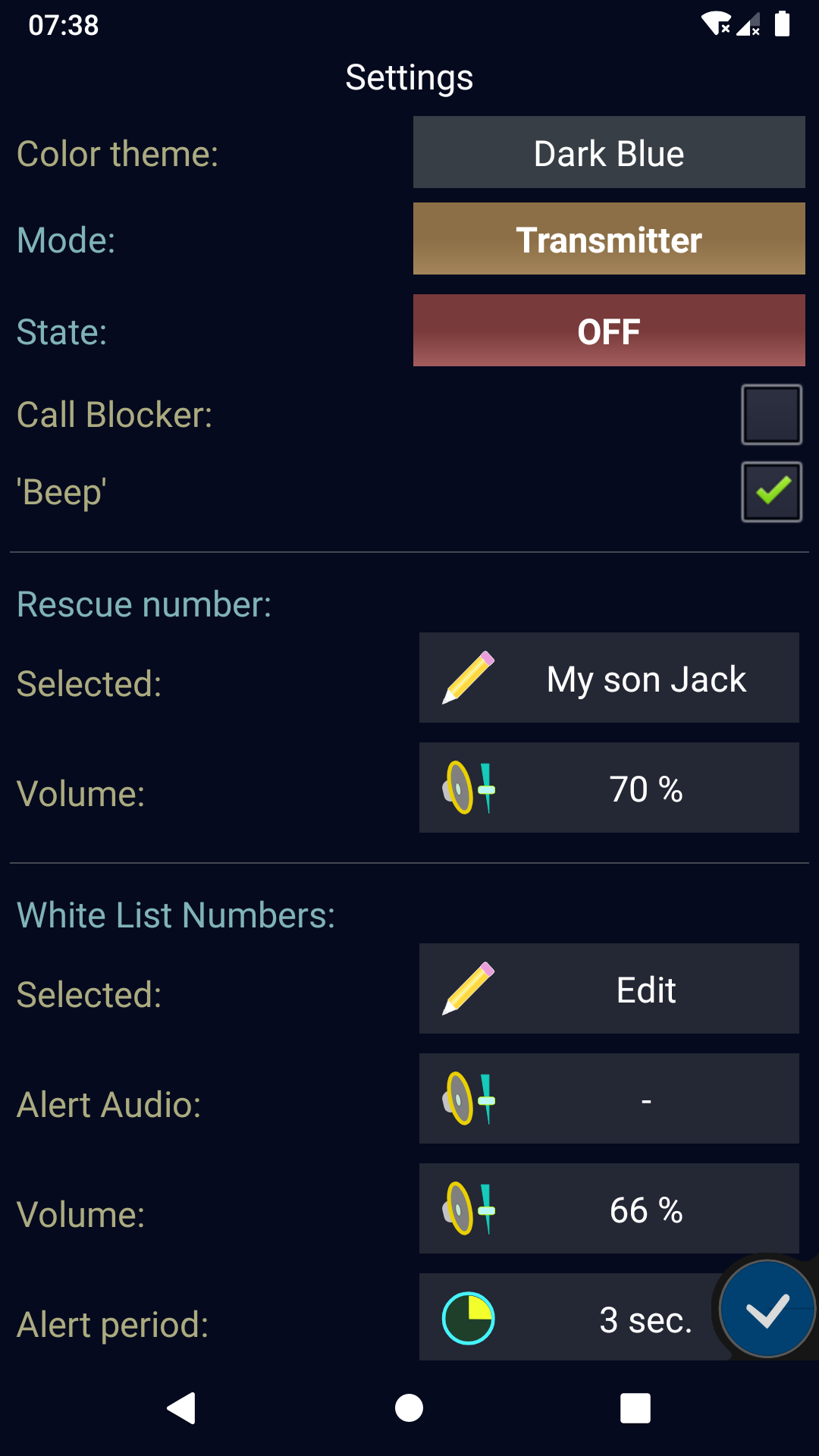This screenshot has width=819, height=1456.
Task: Tap the speaker icon for Rescue number volume
Action: pos(469,788)
